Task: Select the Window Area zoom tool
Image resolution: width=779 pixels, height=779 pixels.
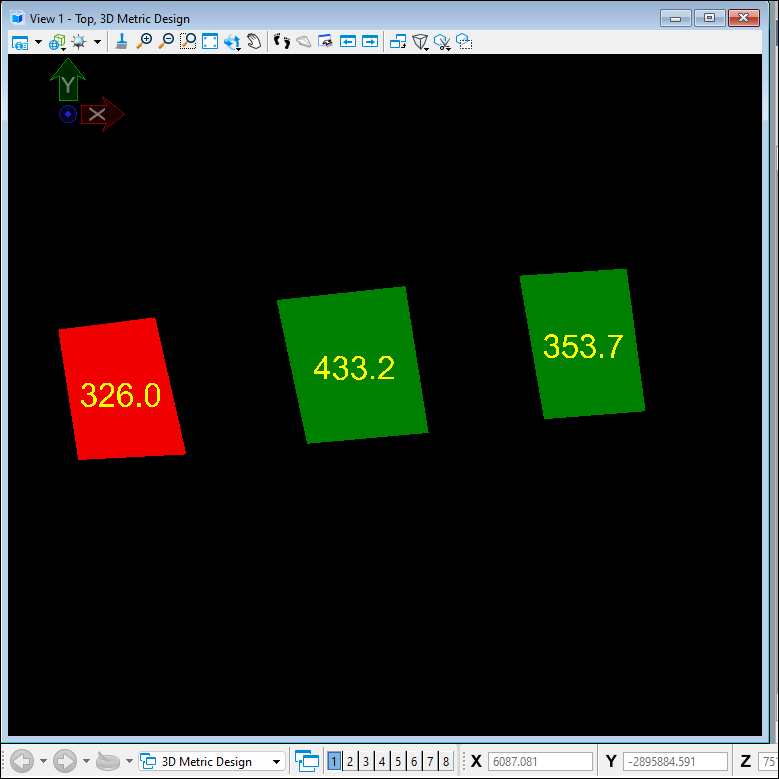Action: pyautogui.click(x=188, y=41)
